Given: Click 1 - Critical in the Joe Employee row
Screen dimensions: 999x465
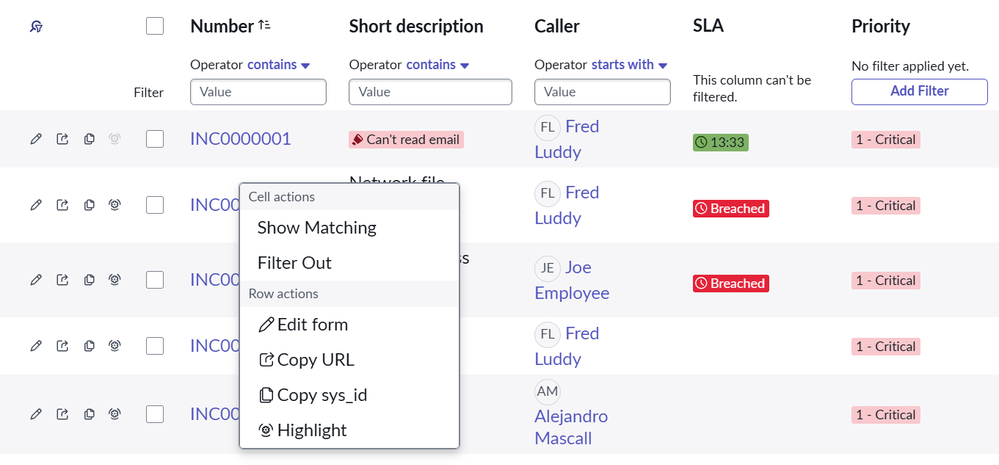Looking at the screenshot, I should [x=886, y=280].
